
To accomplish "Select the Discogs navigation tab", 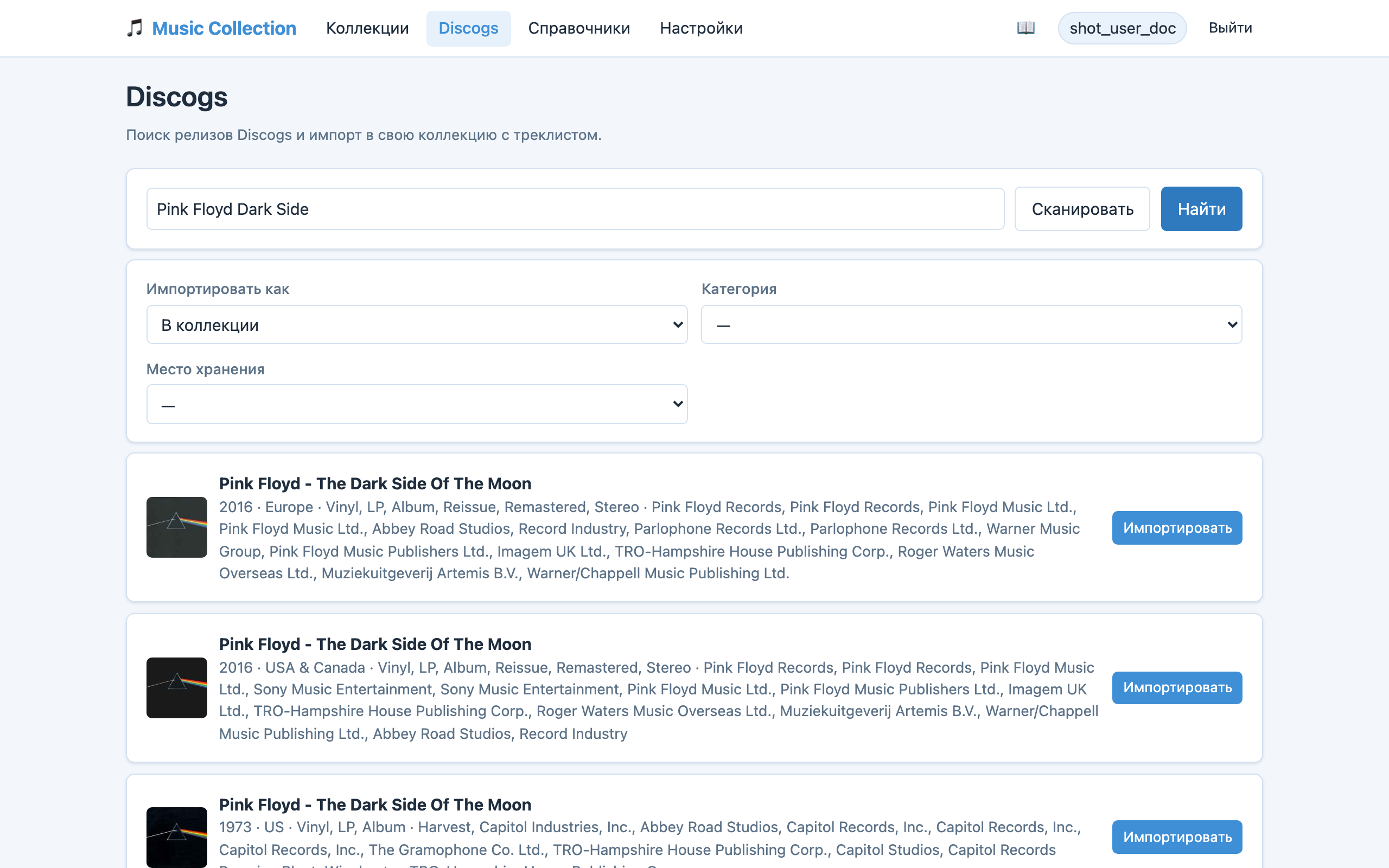I will [468, 28].
